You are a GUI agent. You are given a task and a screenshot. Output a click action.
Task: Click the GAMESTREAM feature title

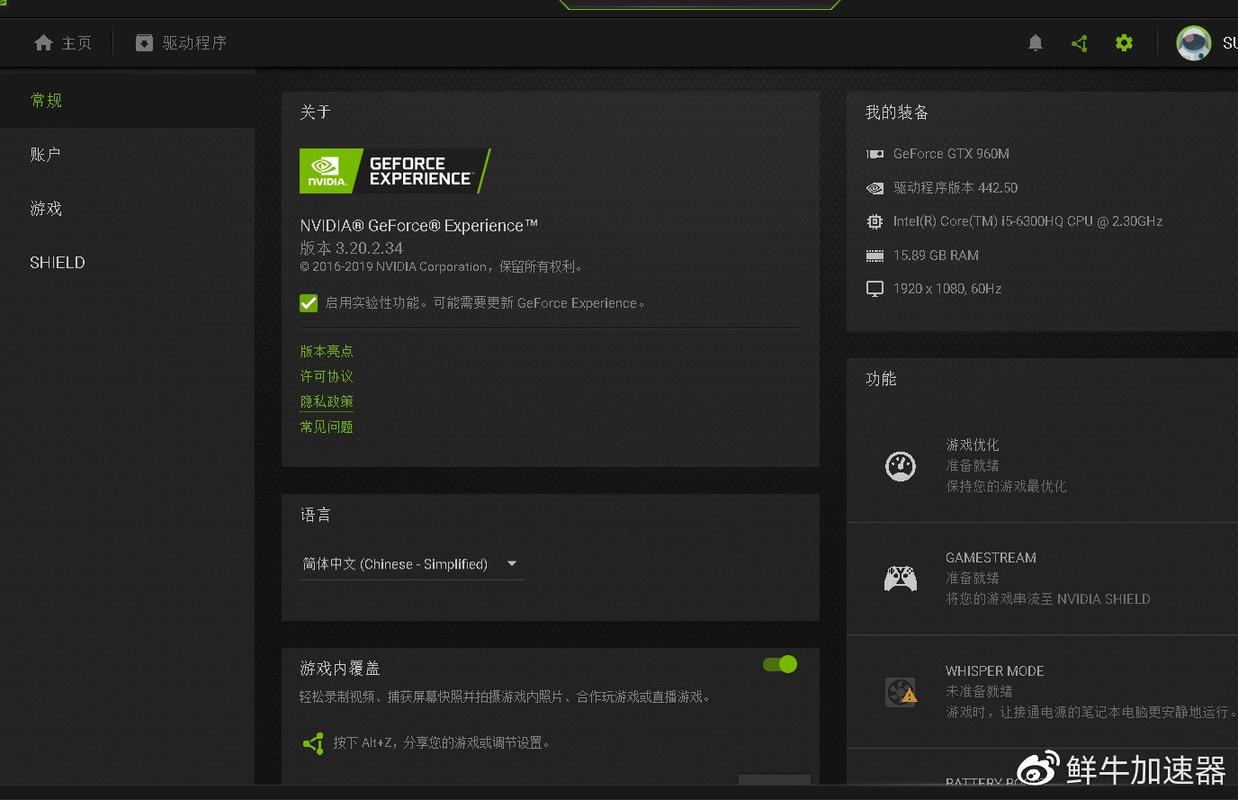click(x=991, y=558)
